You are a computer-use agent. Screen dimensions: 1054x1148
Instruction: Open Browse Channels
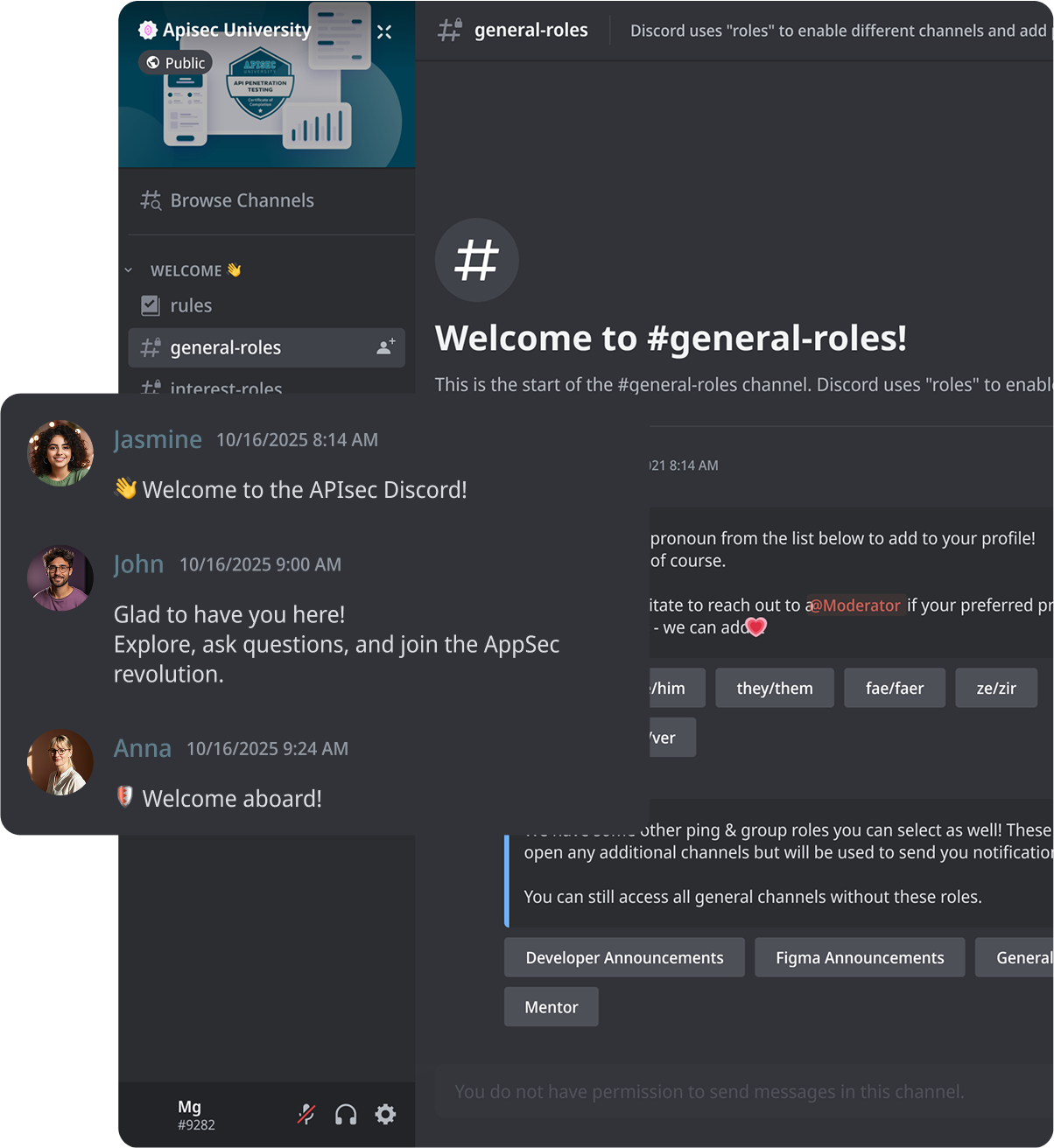click(x=242, y=200)
